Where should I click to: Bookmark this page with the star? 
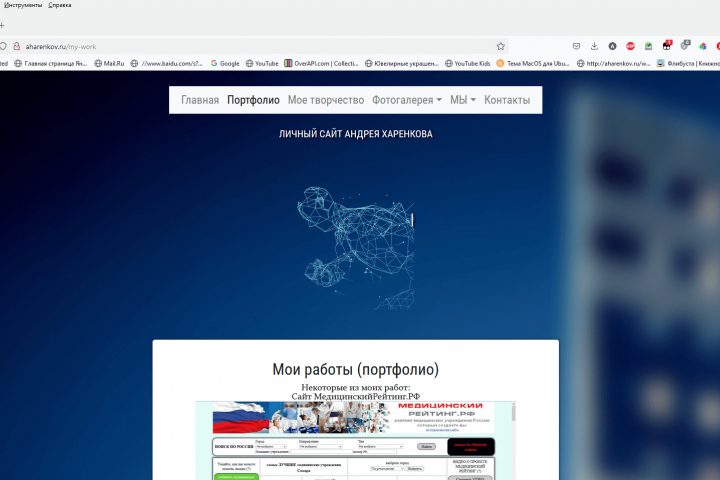[x=501, y=46]
